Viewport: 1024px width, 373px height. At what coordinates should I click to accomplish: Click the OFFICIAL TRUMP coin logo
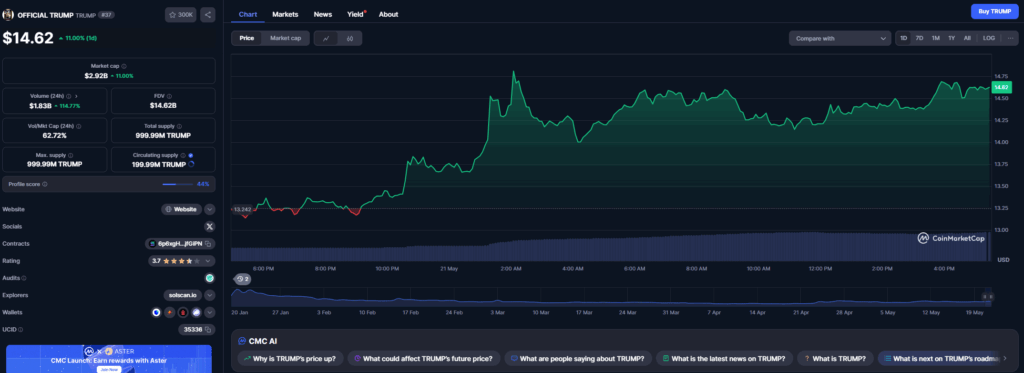click(8, 14)
